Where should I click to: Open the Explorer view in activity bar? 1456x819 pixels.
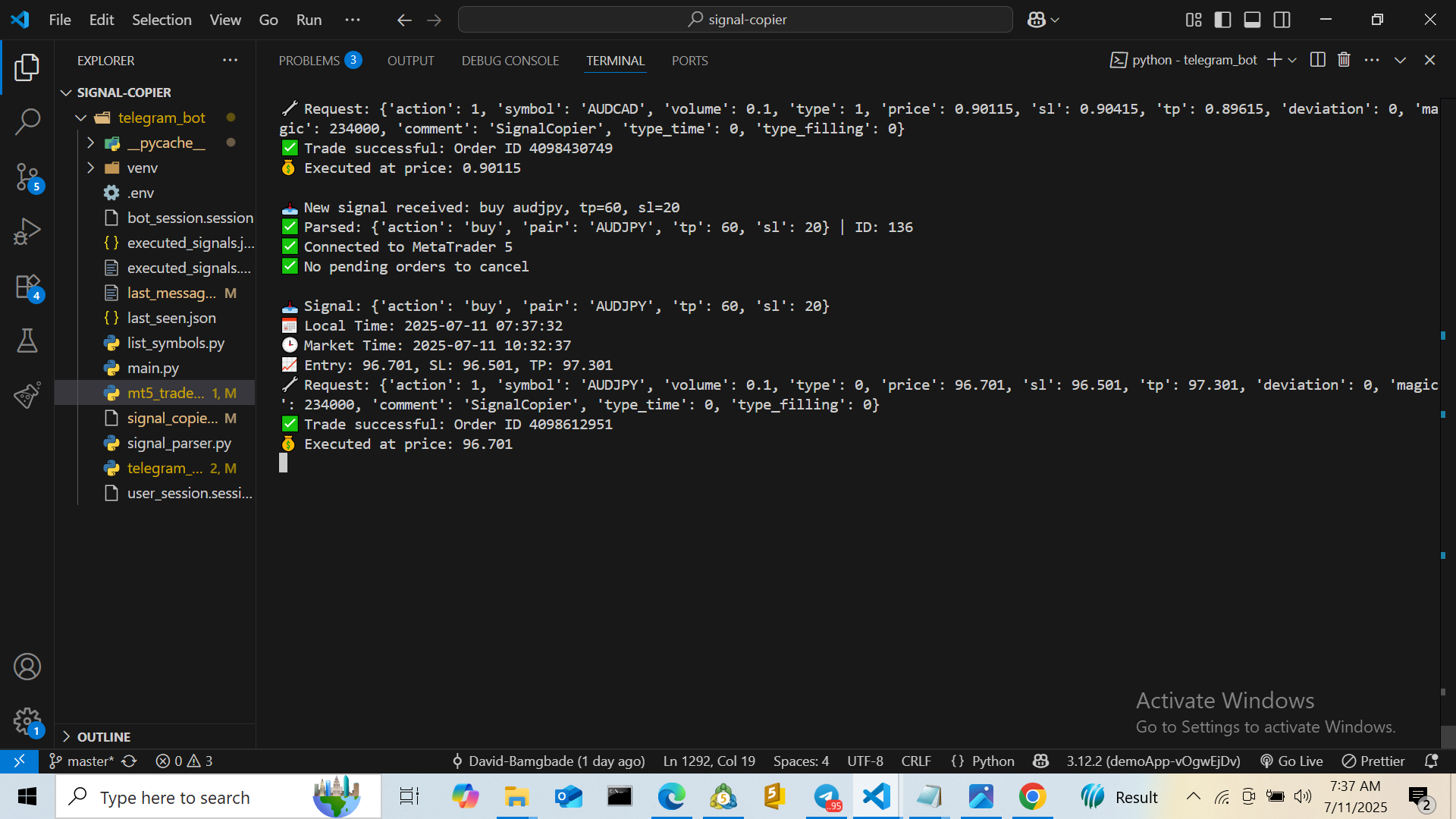27,67
